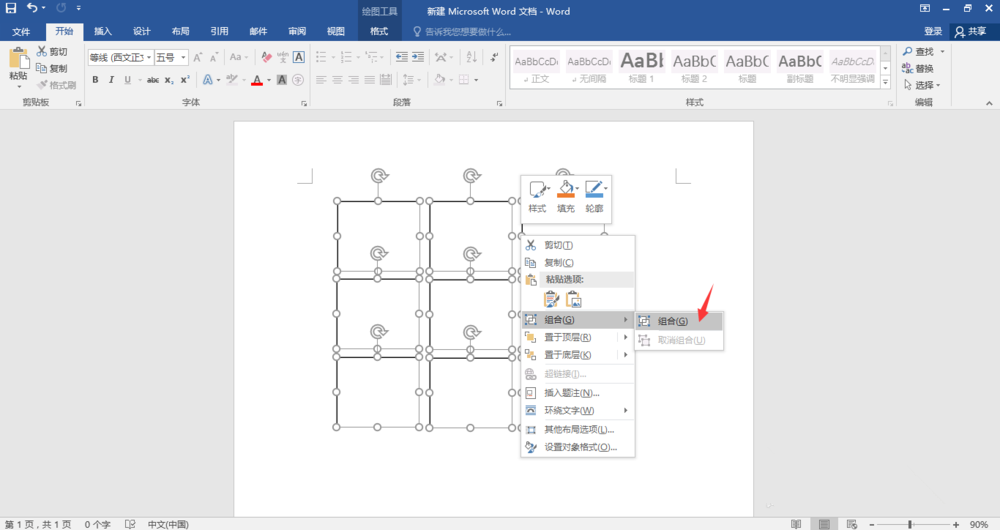Switch to the 设计 tab
The width and height of the screenshot is (1000, 530).
coord(142,31)
